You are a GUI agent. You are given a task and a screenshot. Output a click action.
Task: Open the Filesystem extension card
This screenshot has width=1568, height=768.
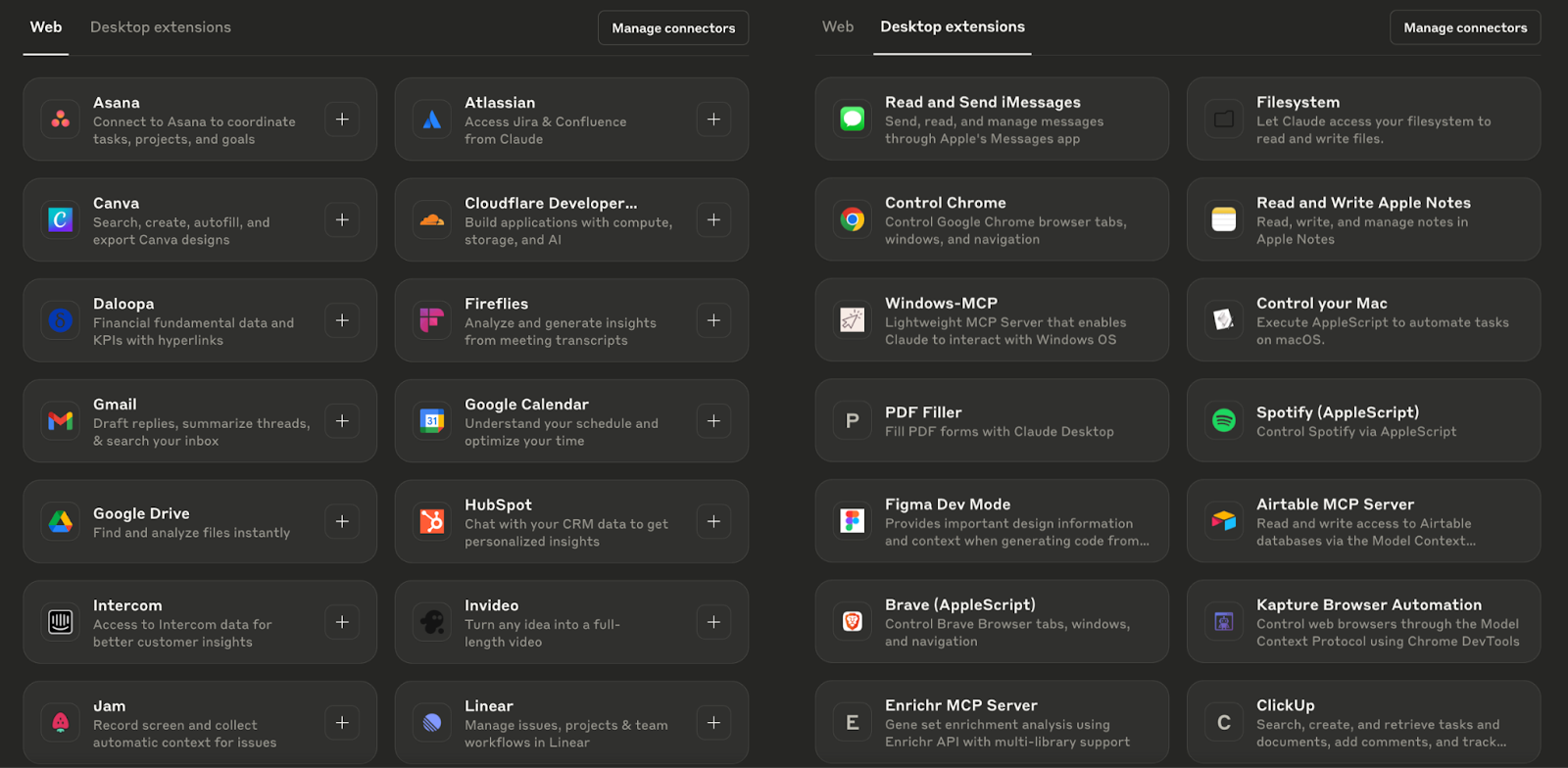(x=1363, y=120)
